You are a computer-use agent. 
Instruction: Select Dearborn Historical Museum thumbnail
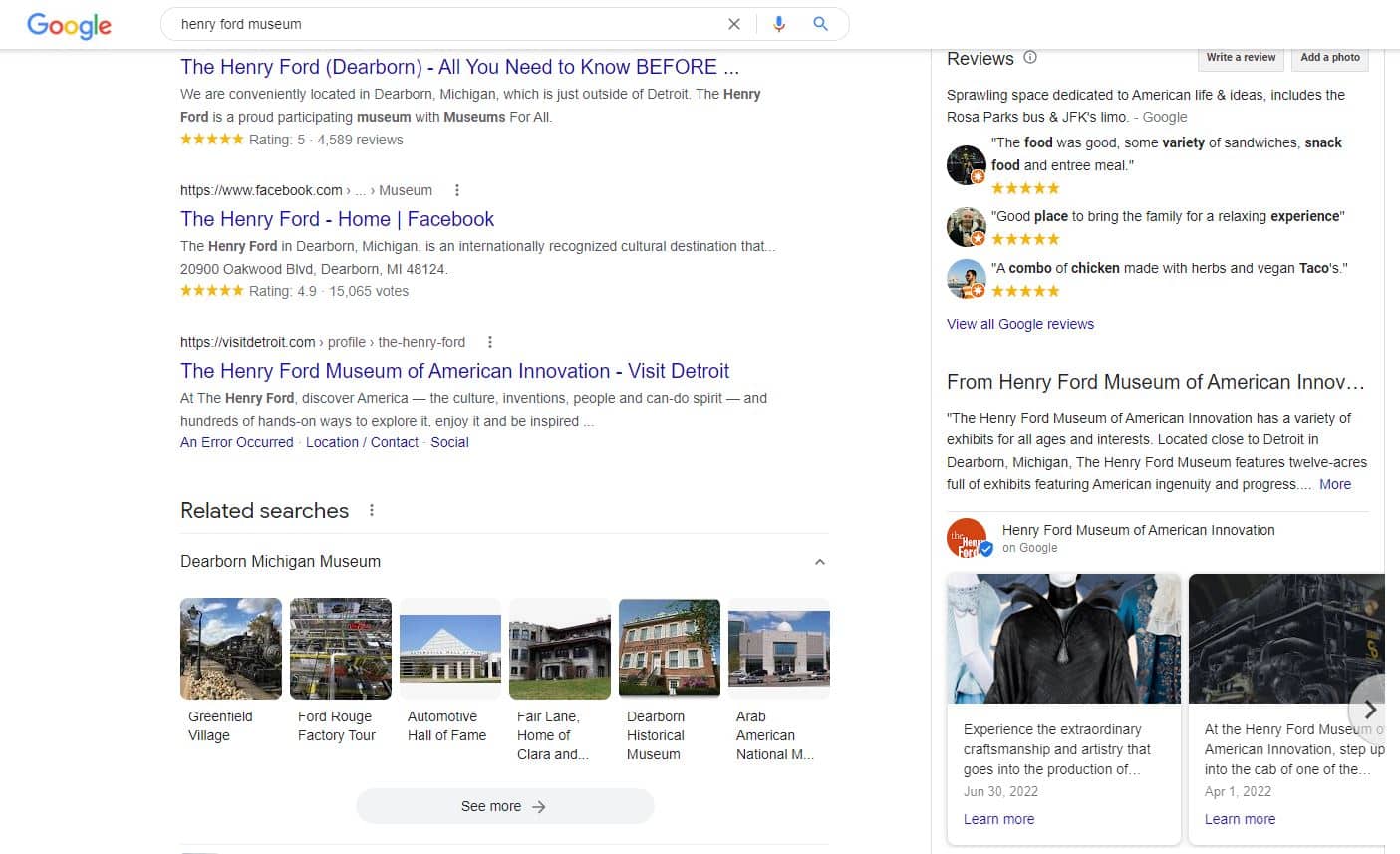pos(670,649)
